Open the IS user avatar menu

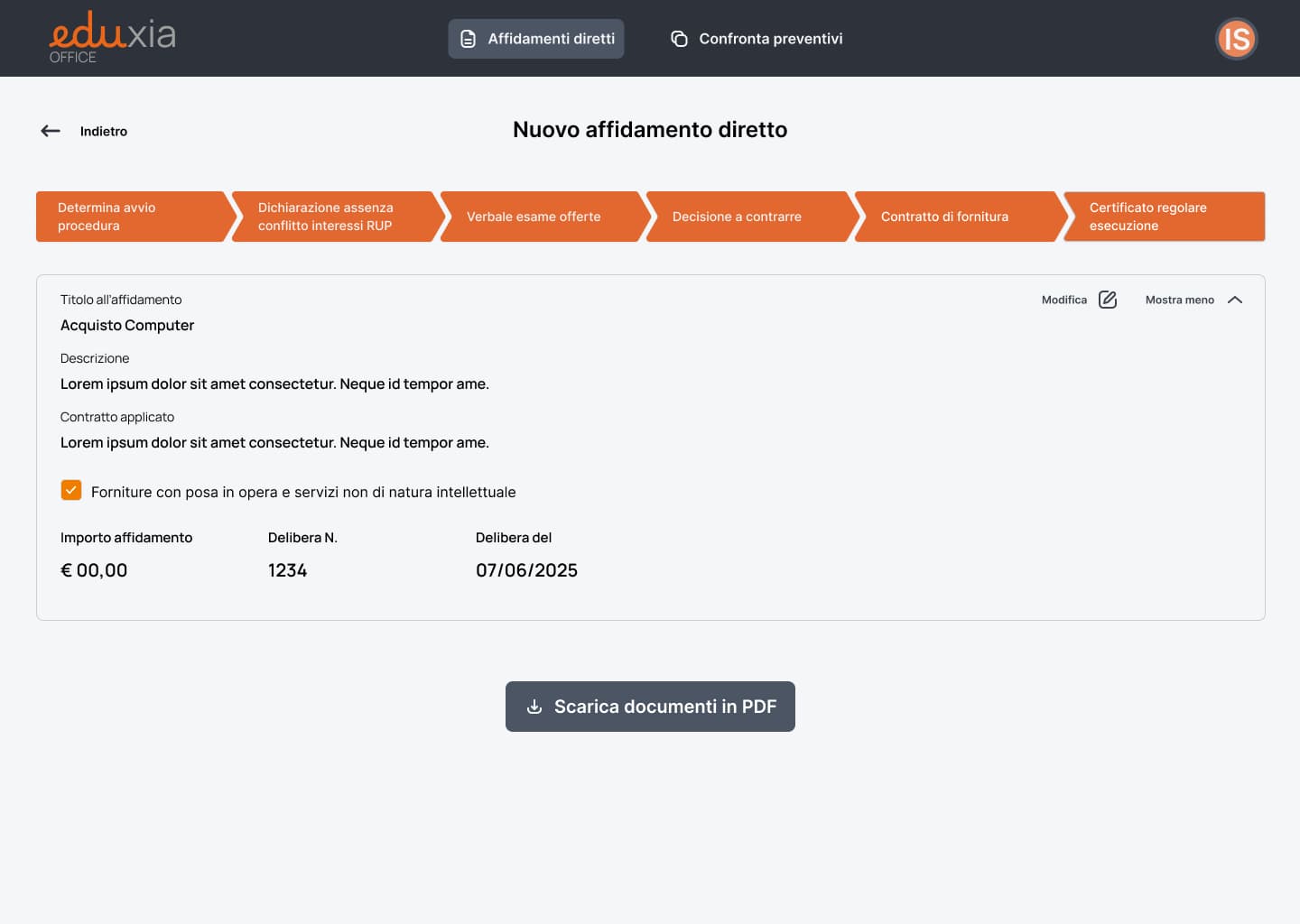[x=1236, y=39]
